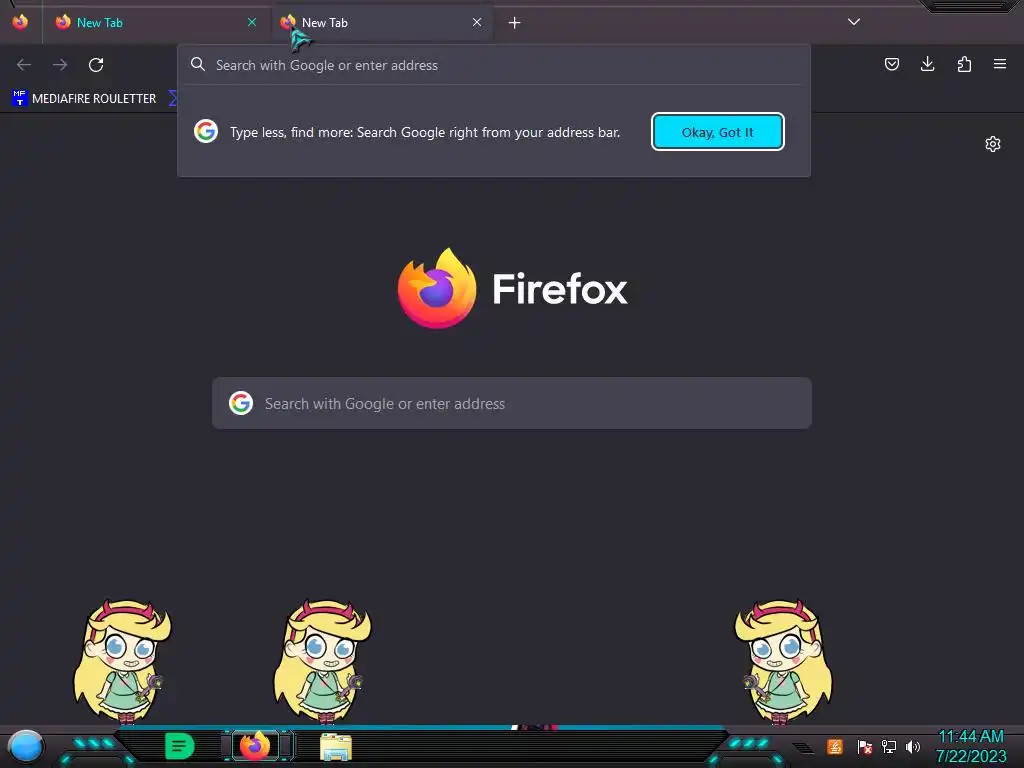Select the second New Tab
1024x768 pixels.
coord(382,23)
